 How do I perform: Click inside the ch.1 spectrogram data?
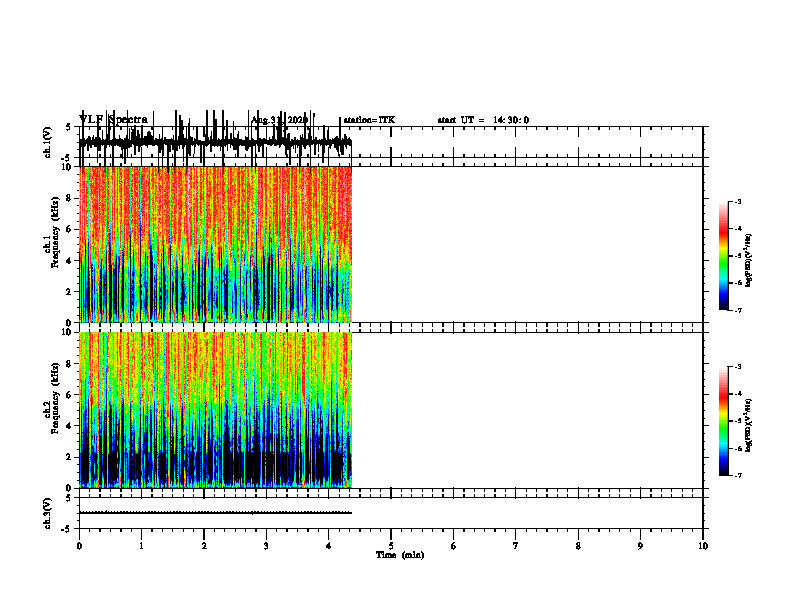tap(215, 244)
